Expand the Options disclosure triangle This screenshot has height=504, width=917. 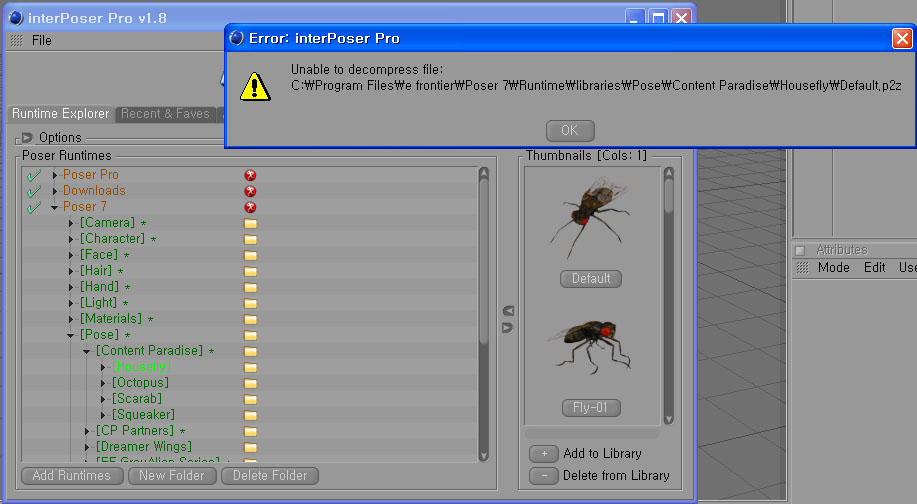click(26, 138)
